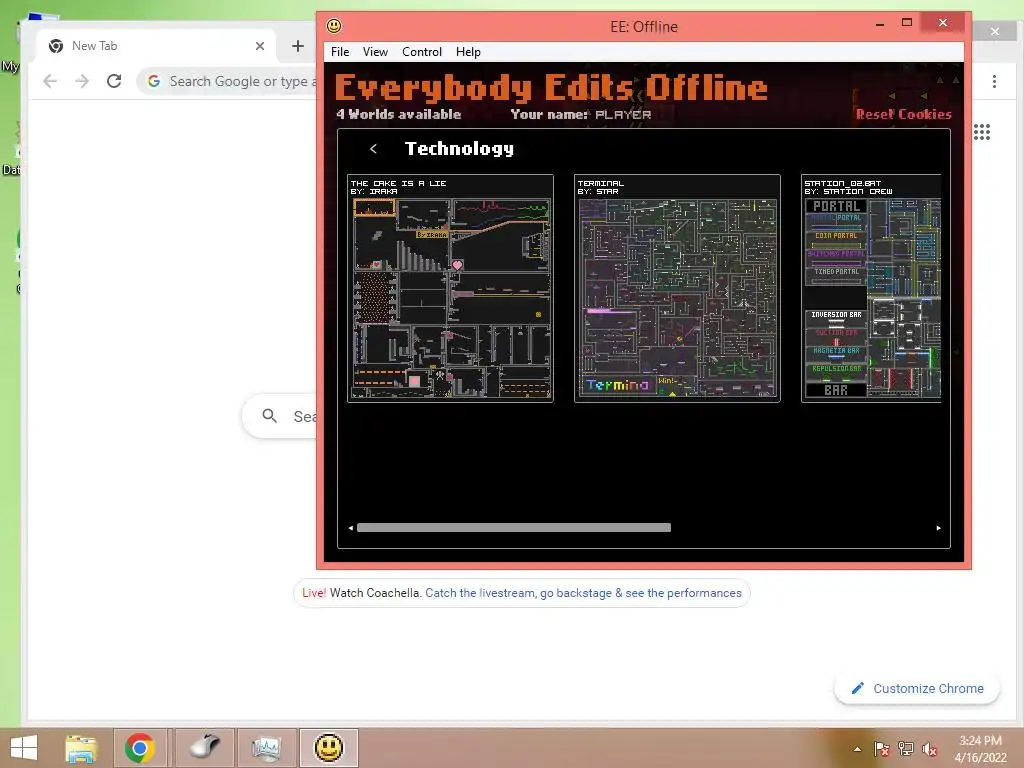The height and width of the screenshot is (768, 1024).
Task: Open the Station_02.bat world thumbnail
Action: (871, 288)
